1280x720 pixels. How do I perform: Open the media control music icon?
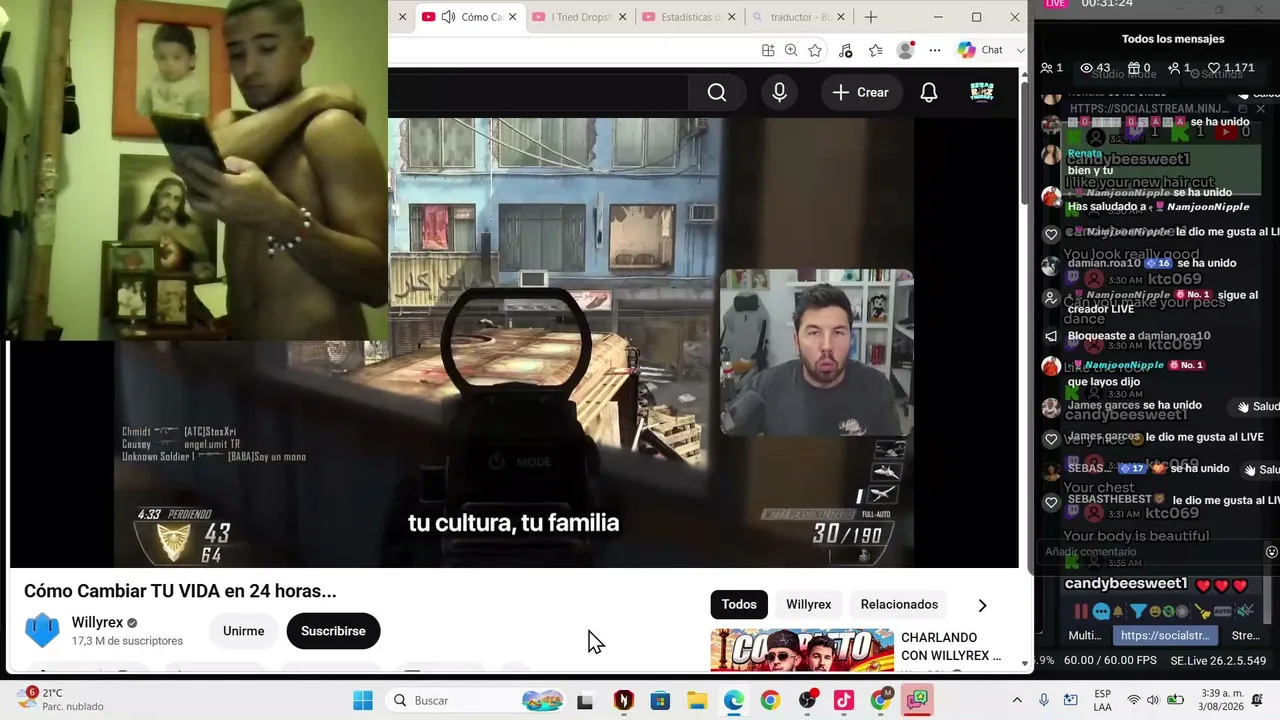[846, 50]
